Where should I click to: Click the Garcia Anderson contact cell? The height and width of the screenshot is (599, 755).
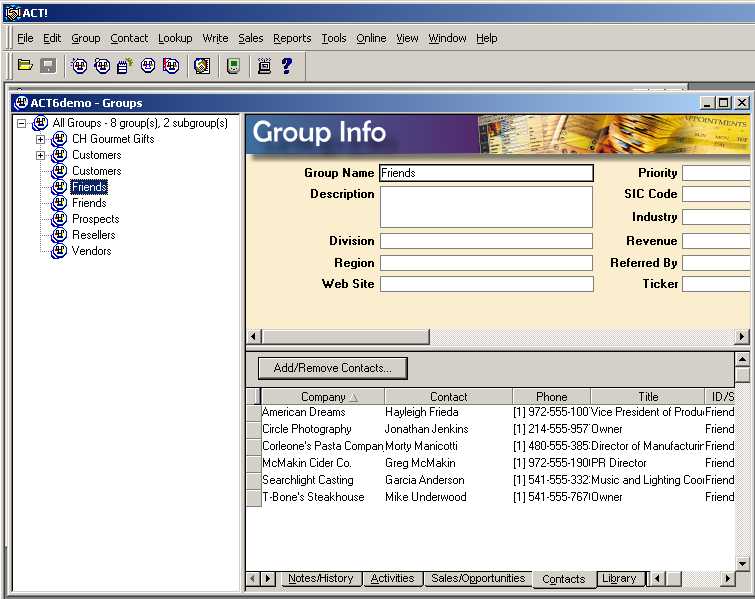448,480
